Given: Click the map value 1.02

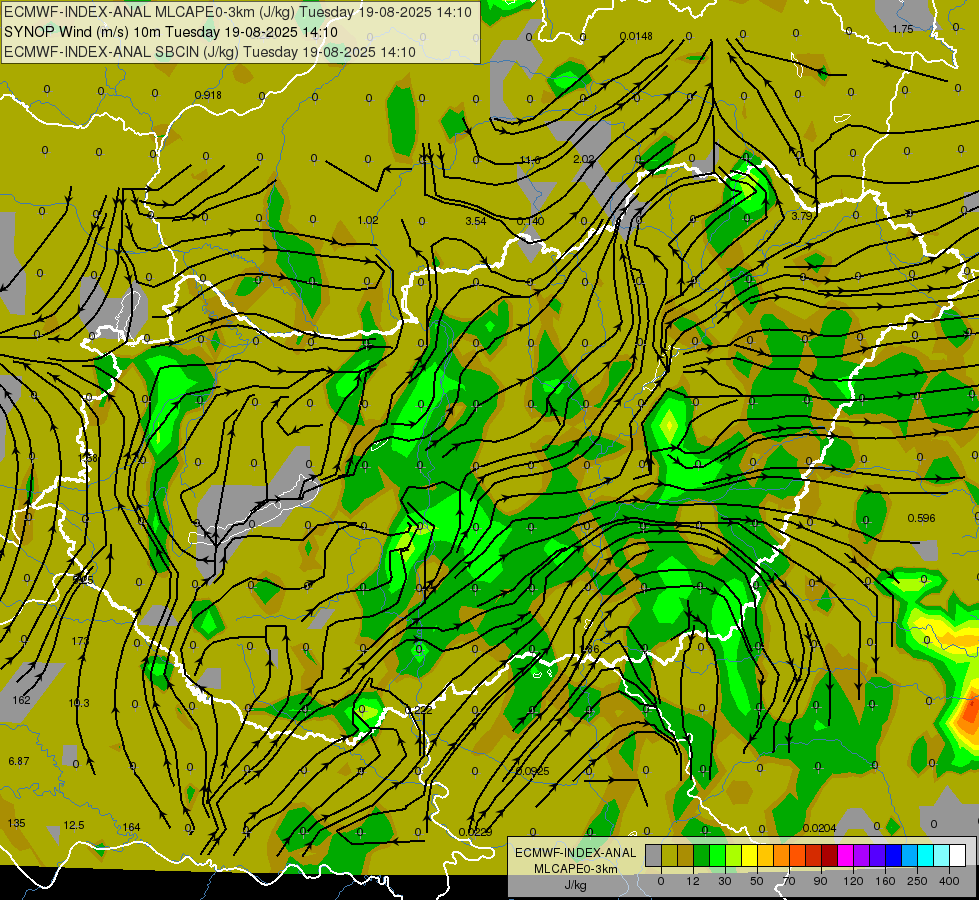Looking at the screenshot, I should click(x=368, y=220).
